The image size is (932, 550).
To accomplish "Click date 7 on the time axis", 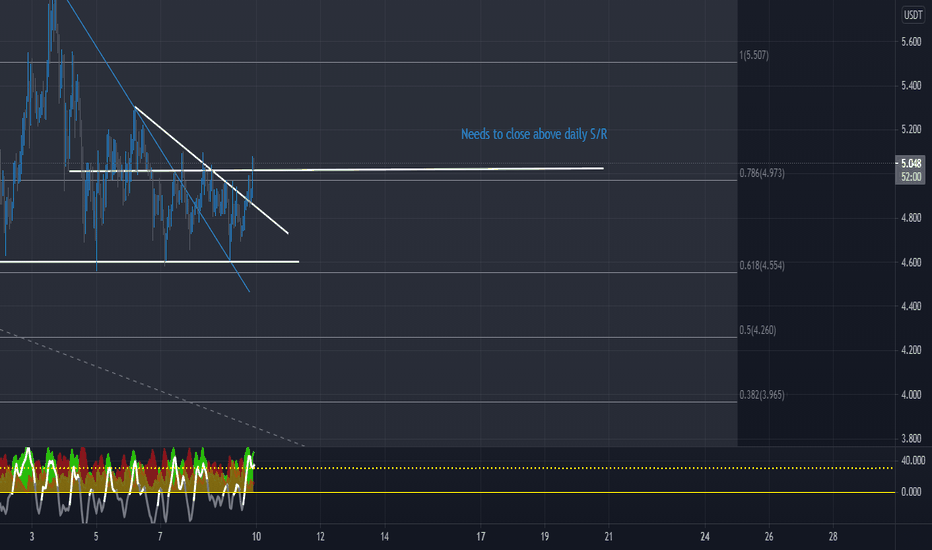I will tap(160, 537).
